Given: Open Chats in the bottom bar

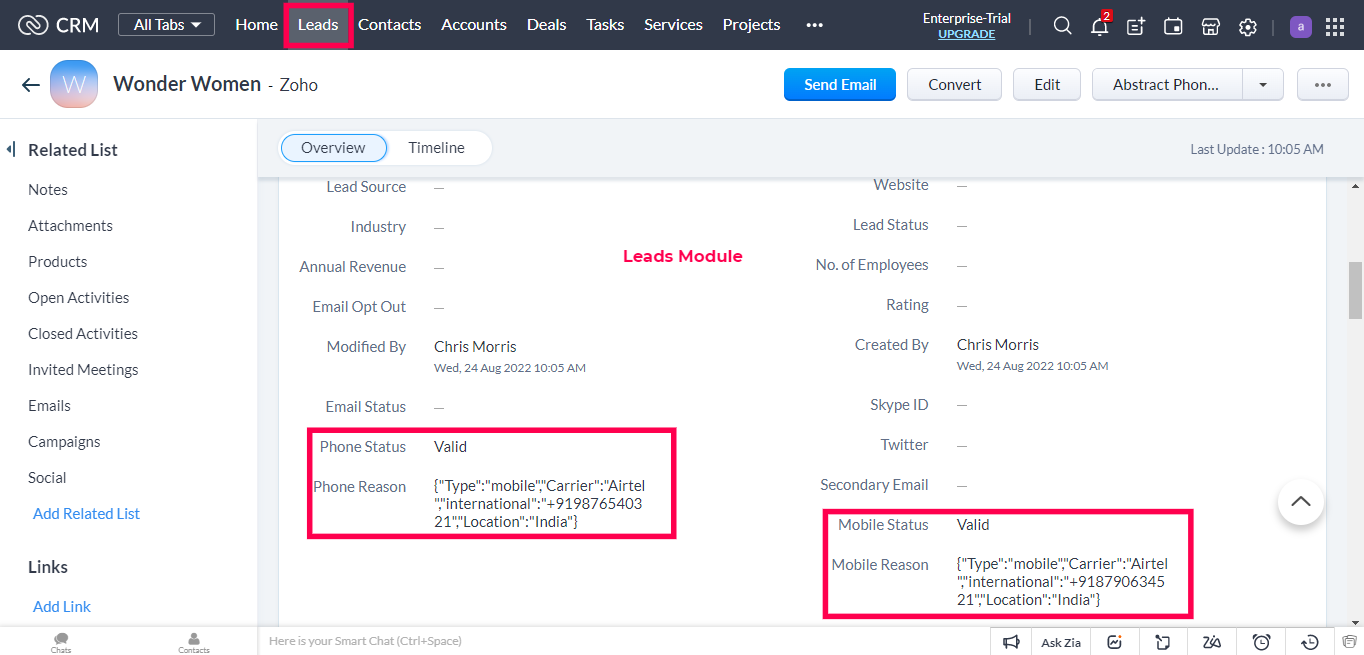Looking at the screenshot, I should pyautogui.click(x=61, y=642).
